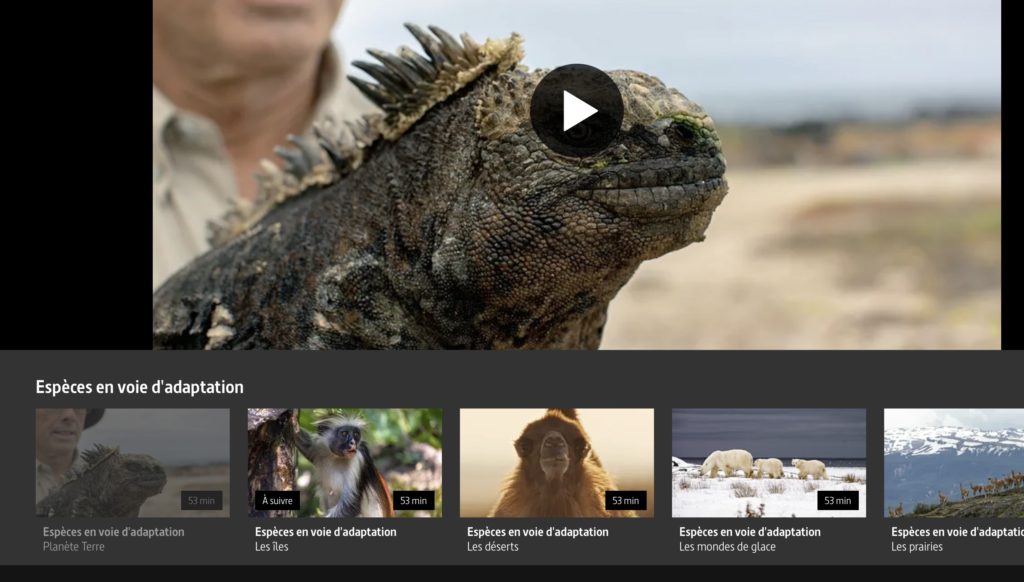Open the Les mondes de glace thumbnail
Image resolution: width=1024 pixels, height=582 pixels.
coord(769,463)
